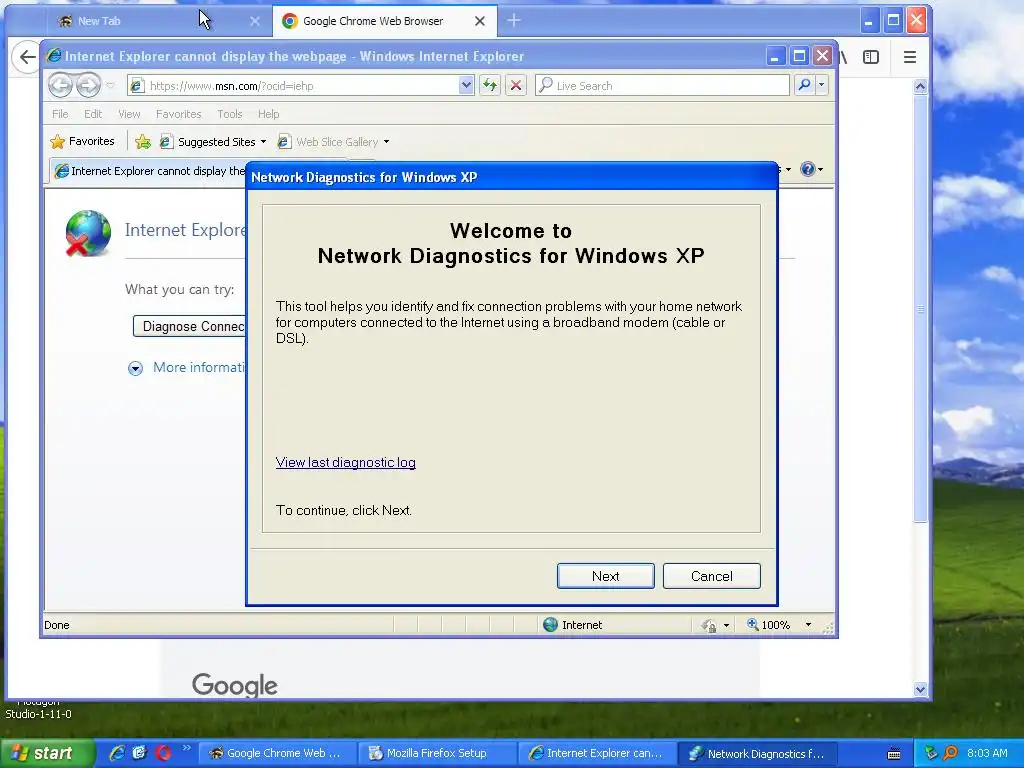Open the View menu in Internet Explorer
The height and width of the screenshot is (768, 1024).
tap(129, 114)
